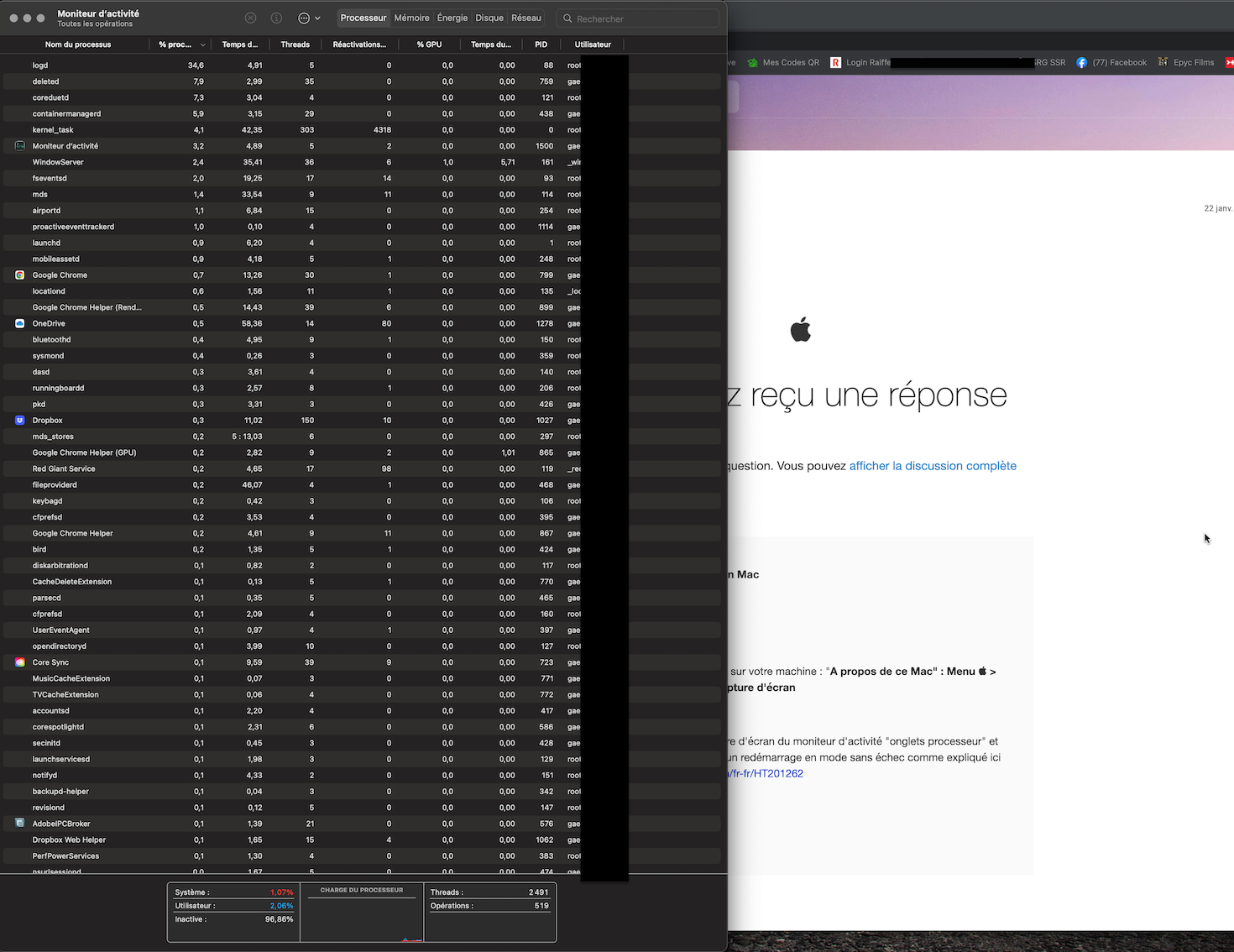Switch to the Énergie tab

pos(452,18)
